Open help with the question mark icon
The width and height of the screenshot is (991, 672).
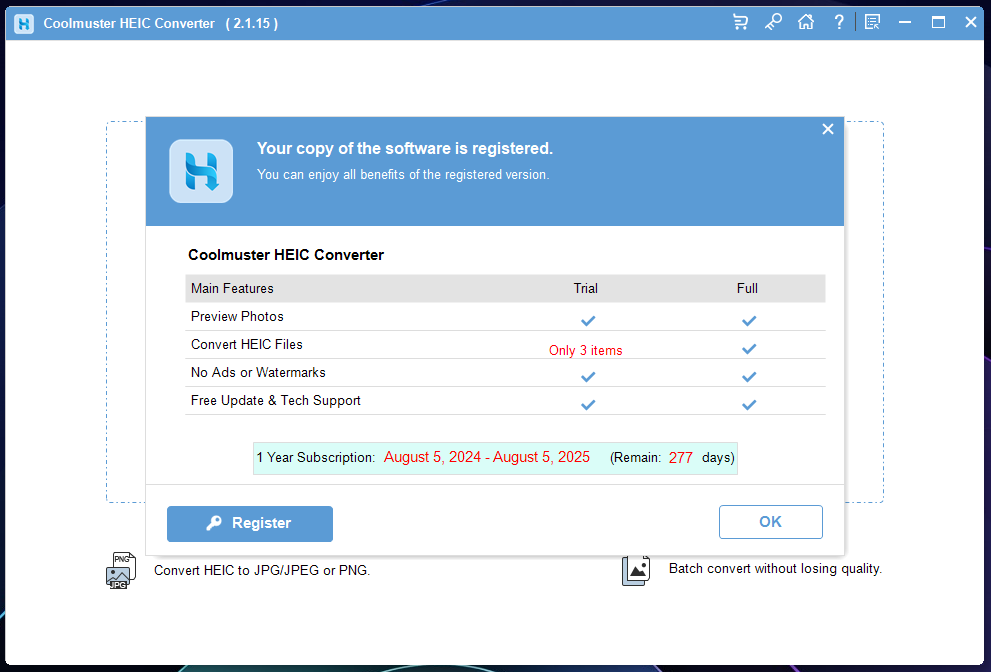pyautogui.click(x=838, y=22)
